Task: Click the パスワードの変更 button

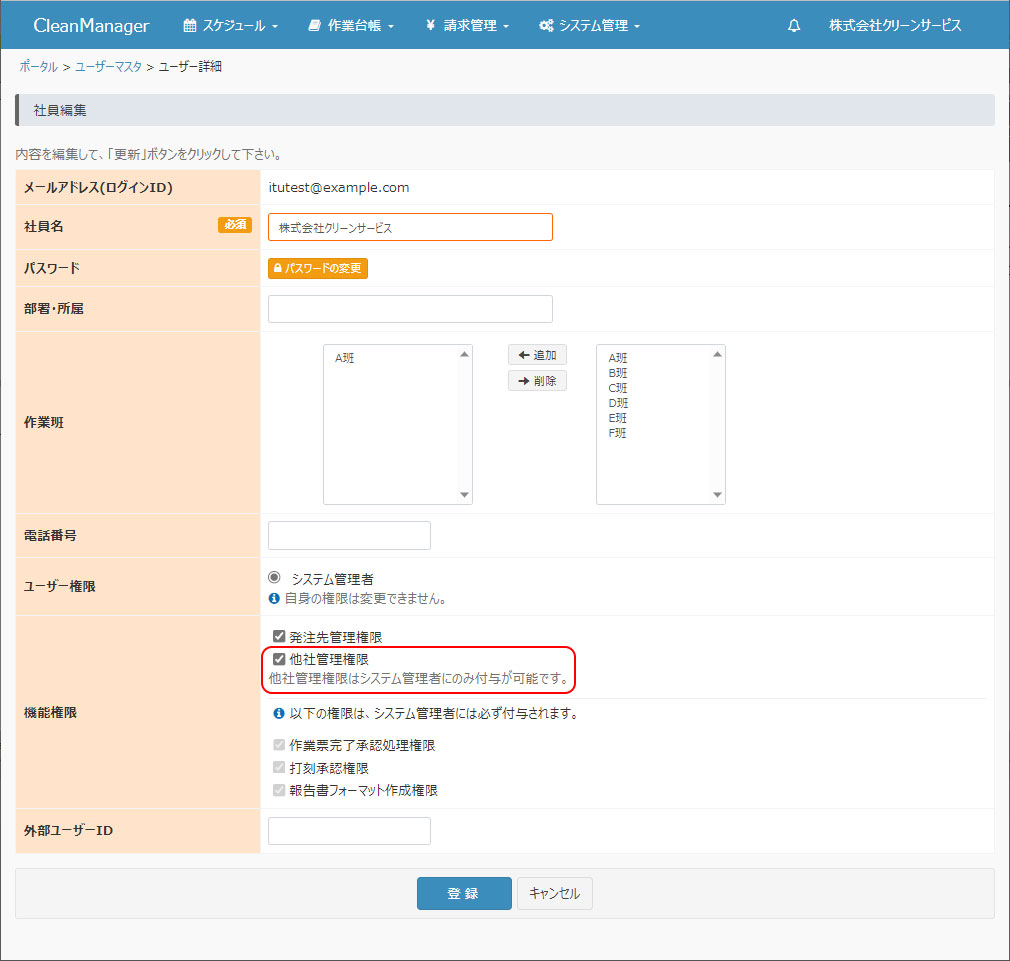Action: click(318, 269)
